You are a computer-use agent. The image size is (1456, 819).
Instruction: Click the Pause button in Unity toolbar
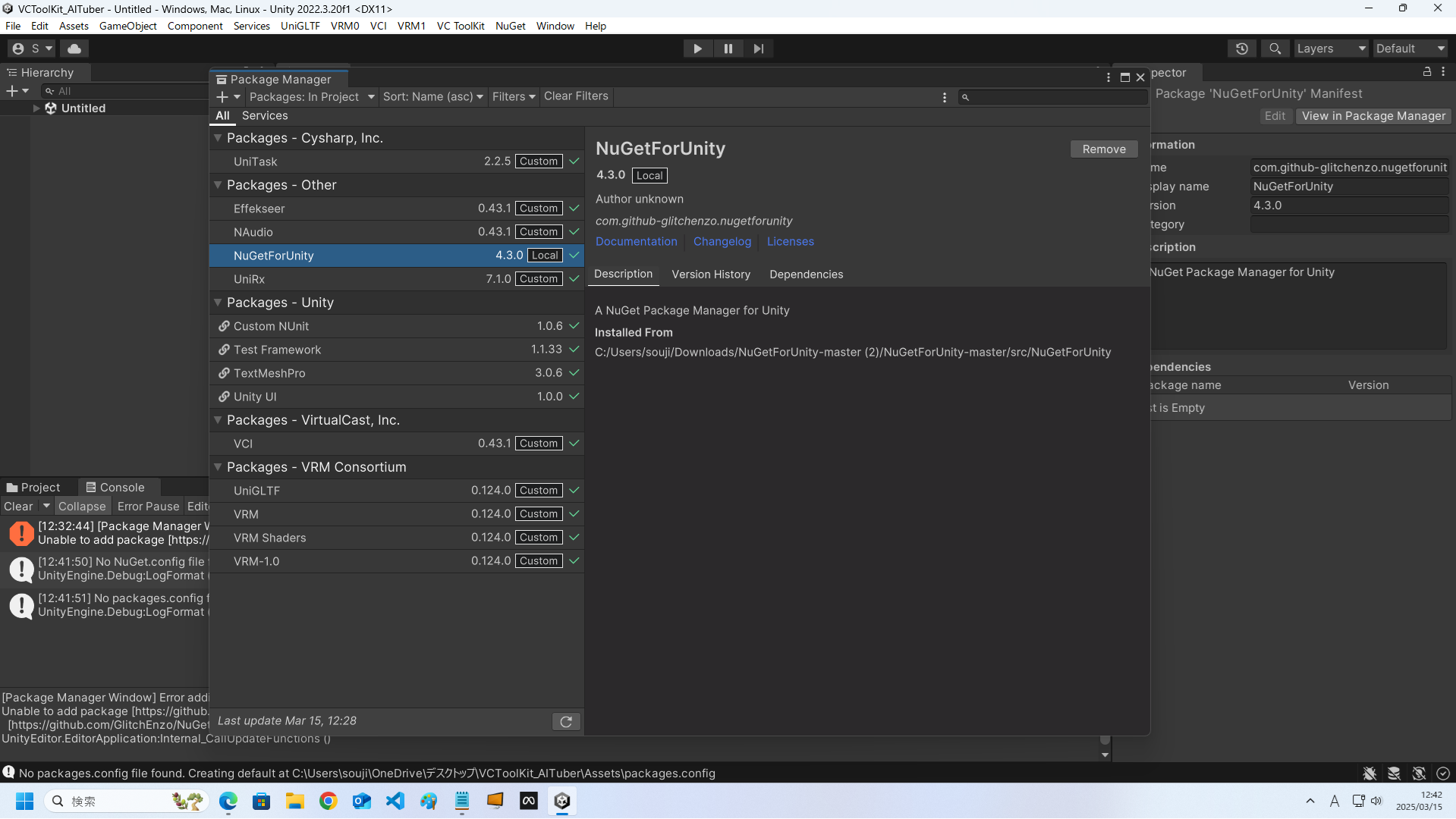click(728, 49)
